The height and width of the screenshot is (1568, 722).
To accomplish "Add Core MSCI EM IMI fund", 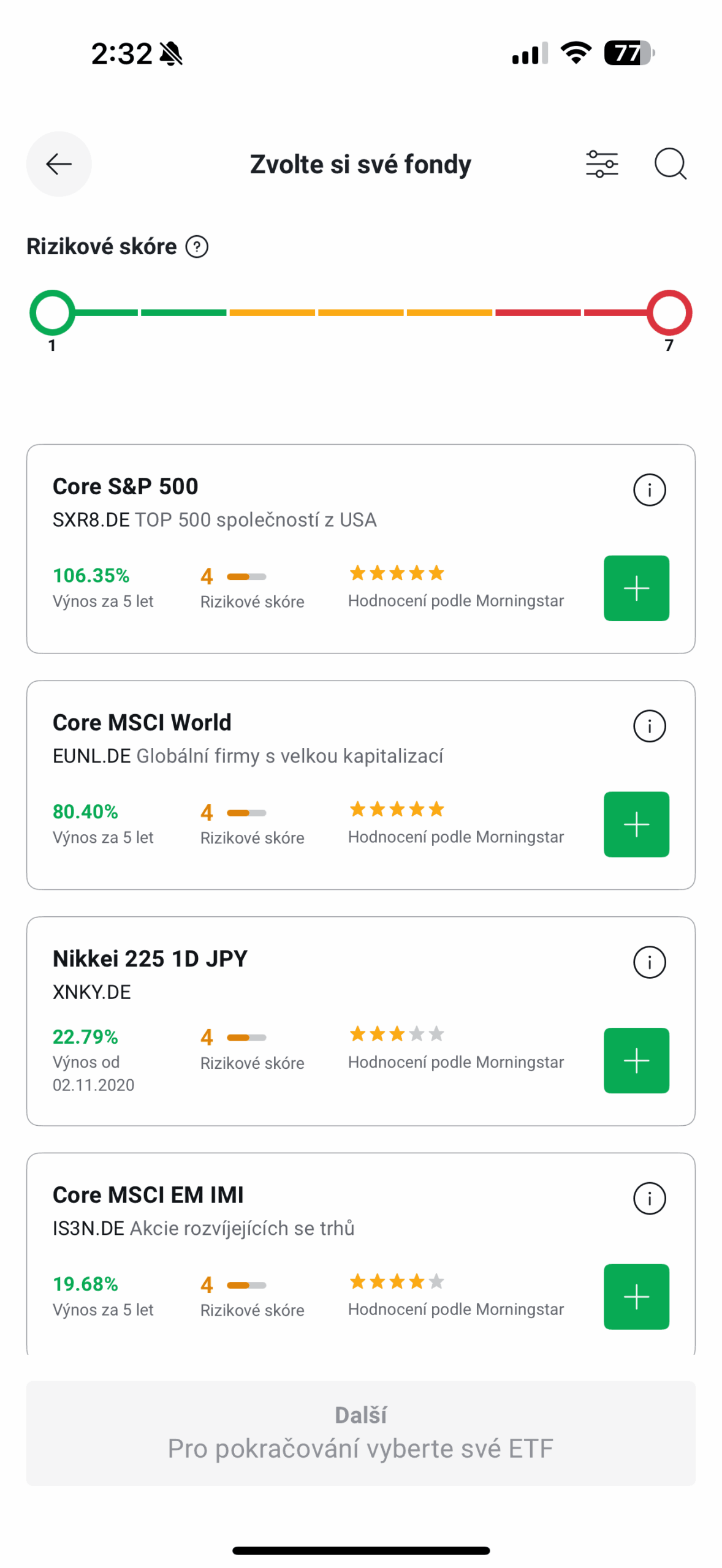I will pyautogui.click(x=636, y=1296).
